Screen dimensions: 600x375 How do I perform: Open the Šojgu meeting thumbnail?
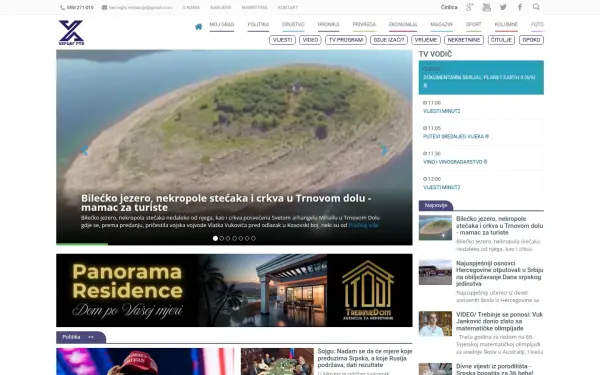point(277,362)
